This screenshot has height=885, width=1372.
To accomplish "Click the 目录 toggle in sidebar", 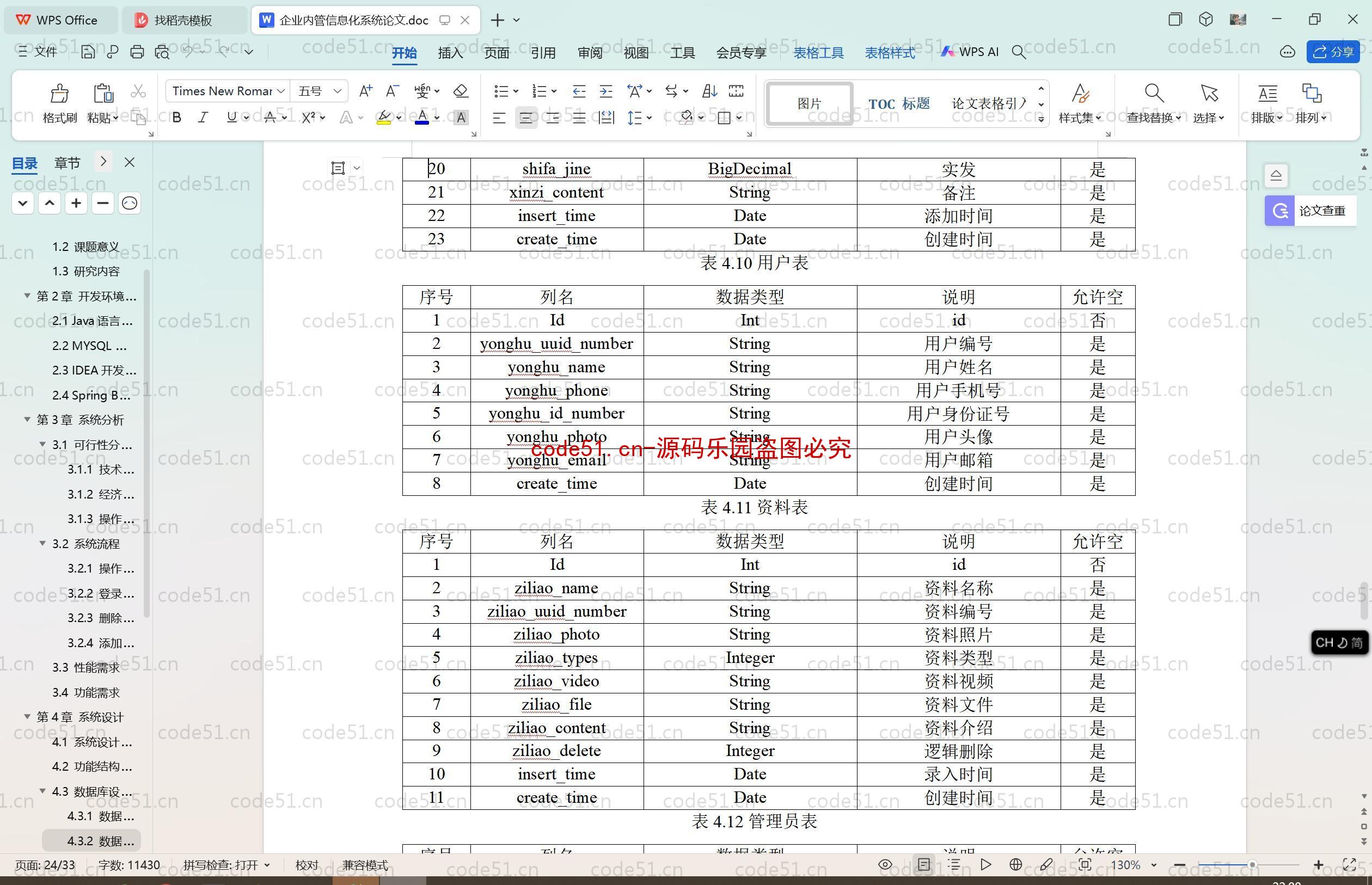I will pyautogui.click(x=28, y=162).
